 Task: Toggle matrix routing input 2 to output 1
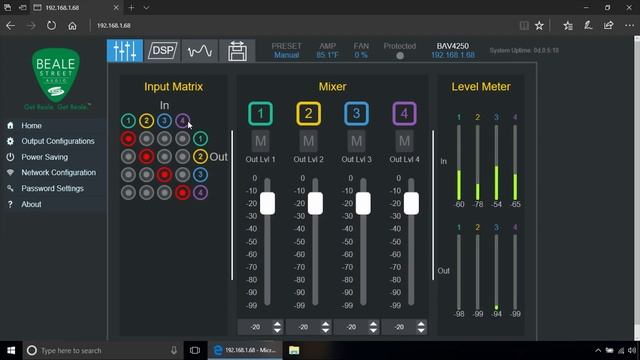click(x=146, y=139)
